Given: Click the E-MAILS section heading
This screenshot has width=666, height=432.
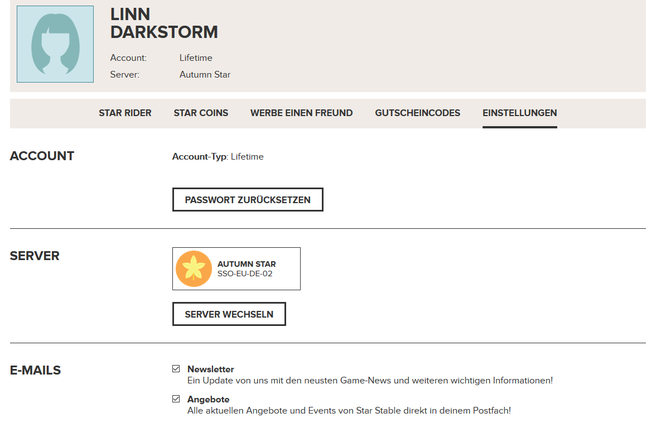Looking at the screenshot, I should [x=36, y=370].
